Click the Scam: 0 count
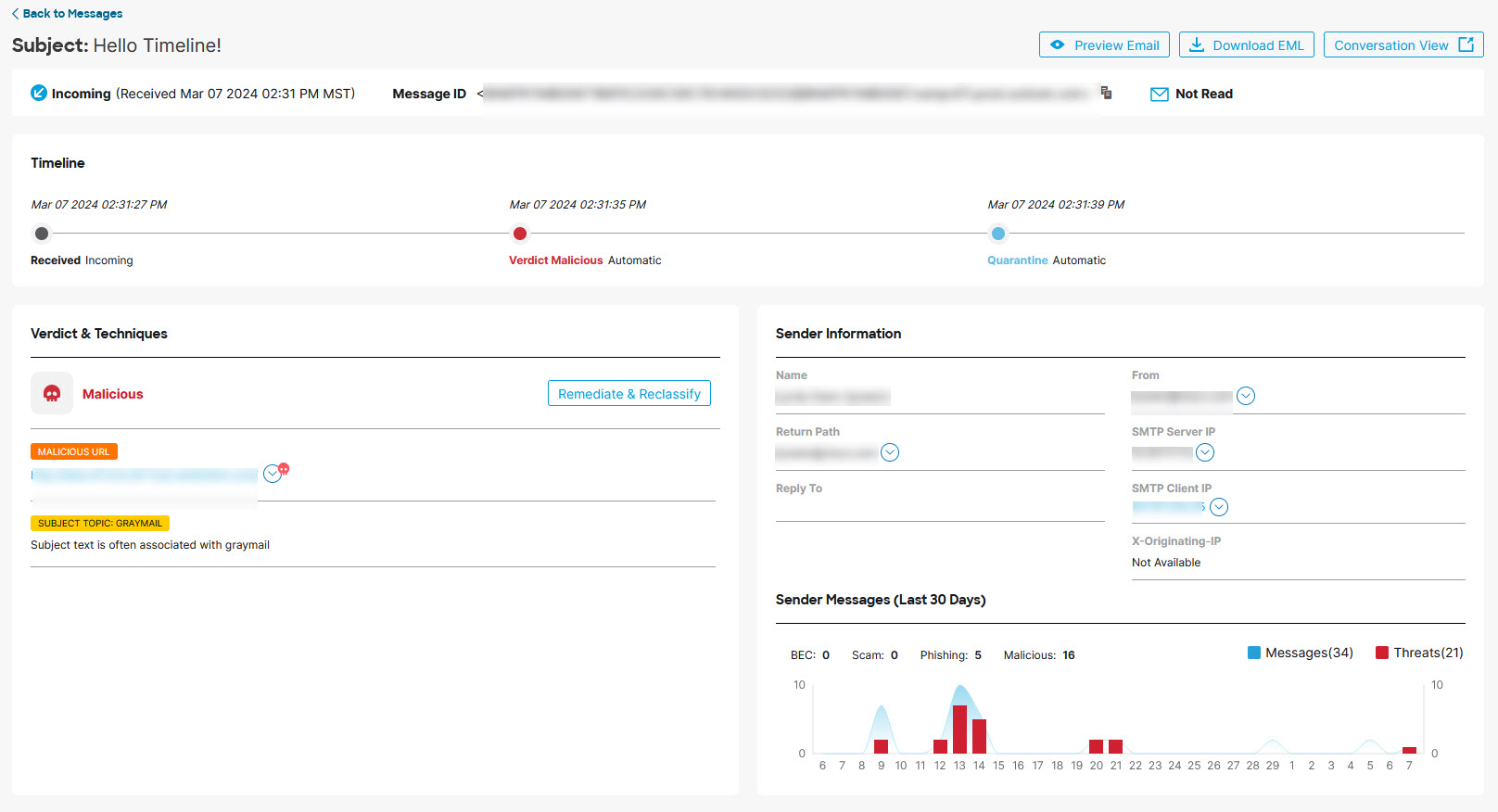Image resolution: width=1498 pixels, height=812 pixels. point(874,654)
